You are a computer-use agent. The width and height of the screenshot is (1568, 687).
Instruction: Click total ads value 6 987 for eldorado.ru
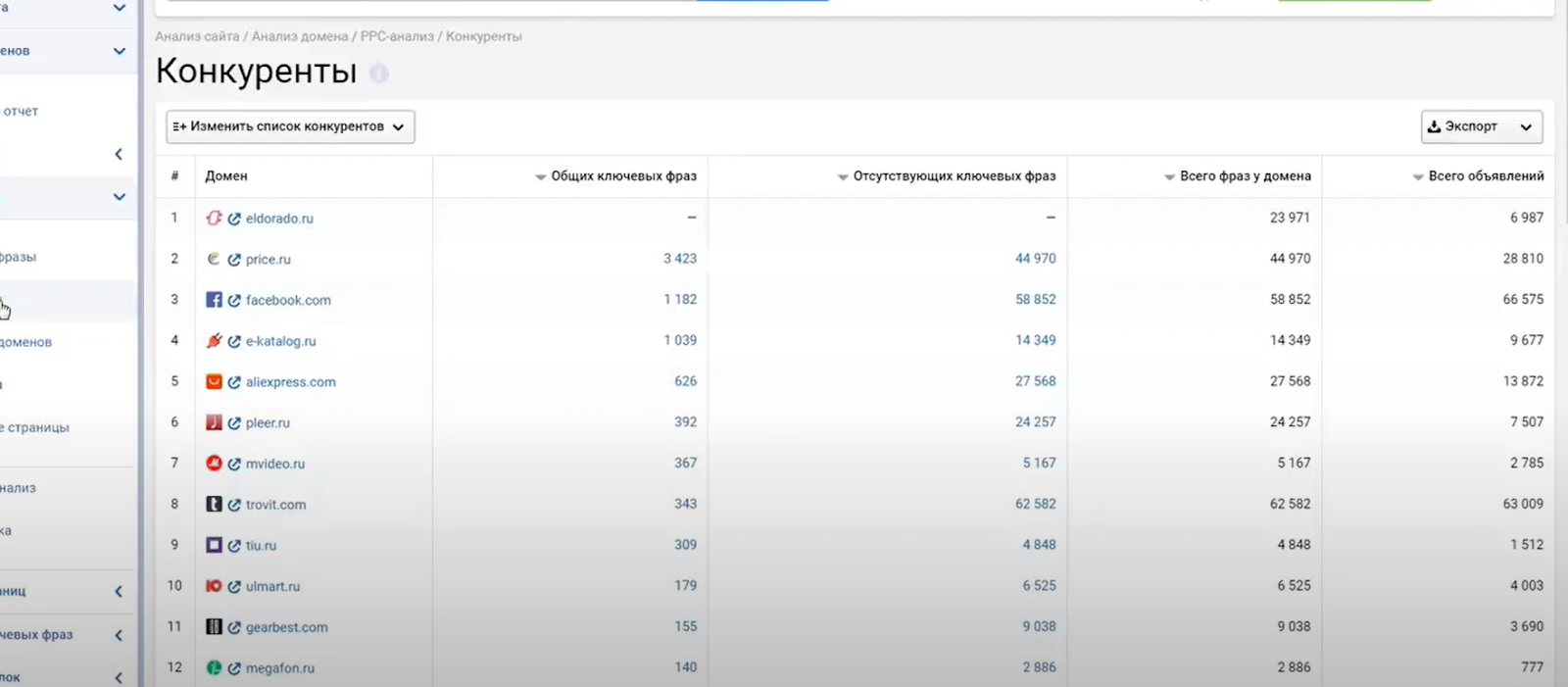(x=1527, y=218)
